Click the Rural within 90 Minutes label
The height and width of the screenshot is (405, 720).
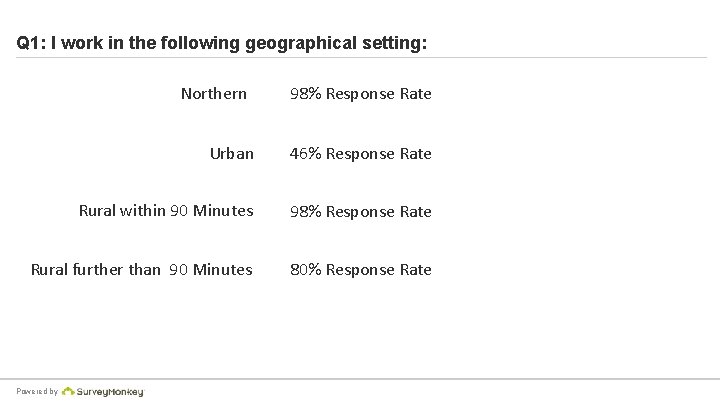pyautogui.click(x=166, y=211)
